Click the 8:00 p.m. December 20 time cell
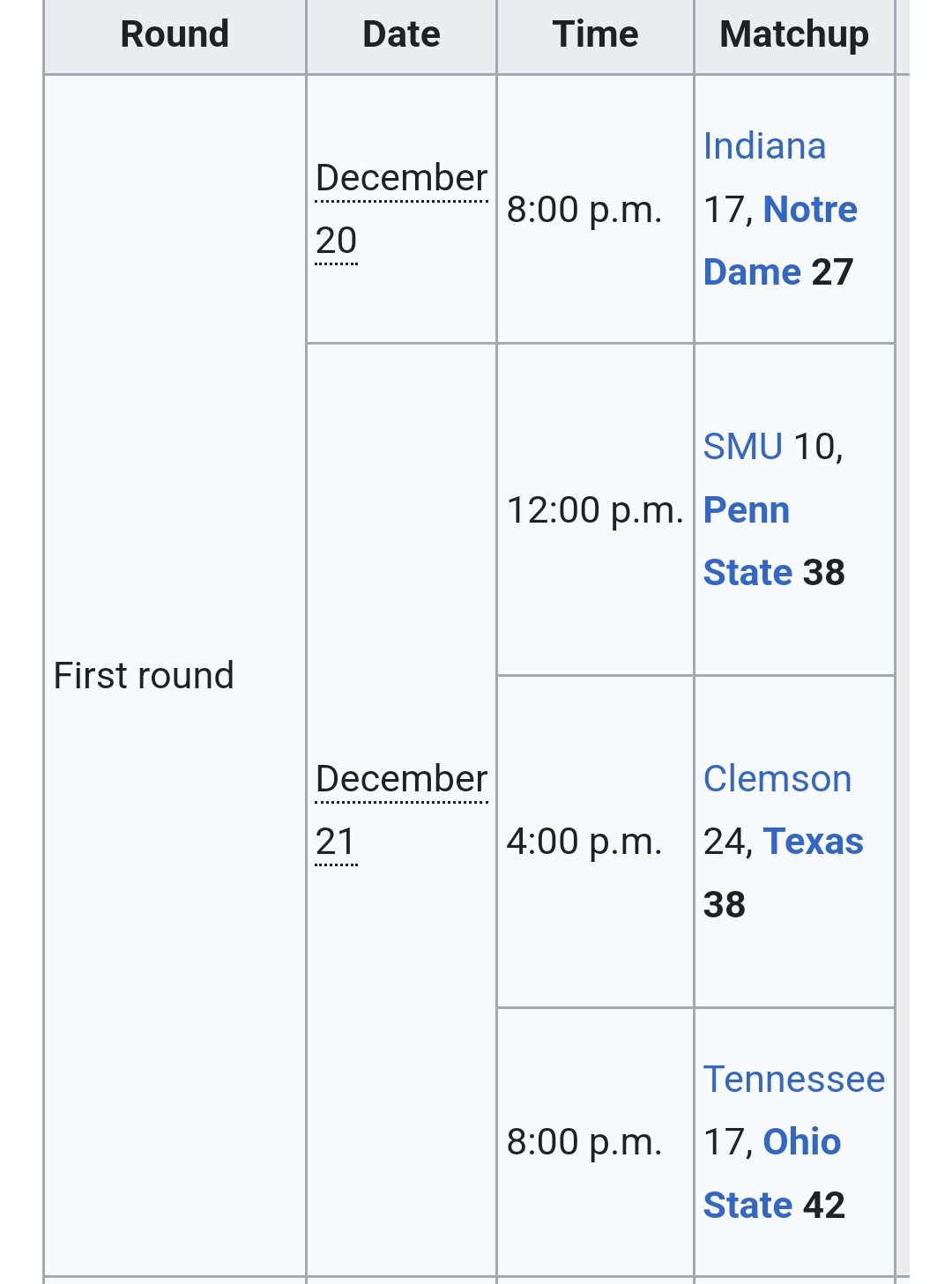The image size is (952, 1284). 595,209
